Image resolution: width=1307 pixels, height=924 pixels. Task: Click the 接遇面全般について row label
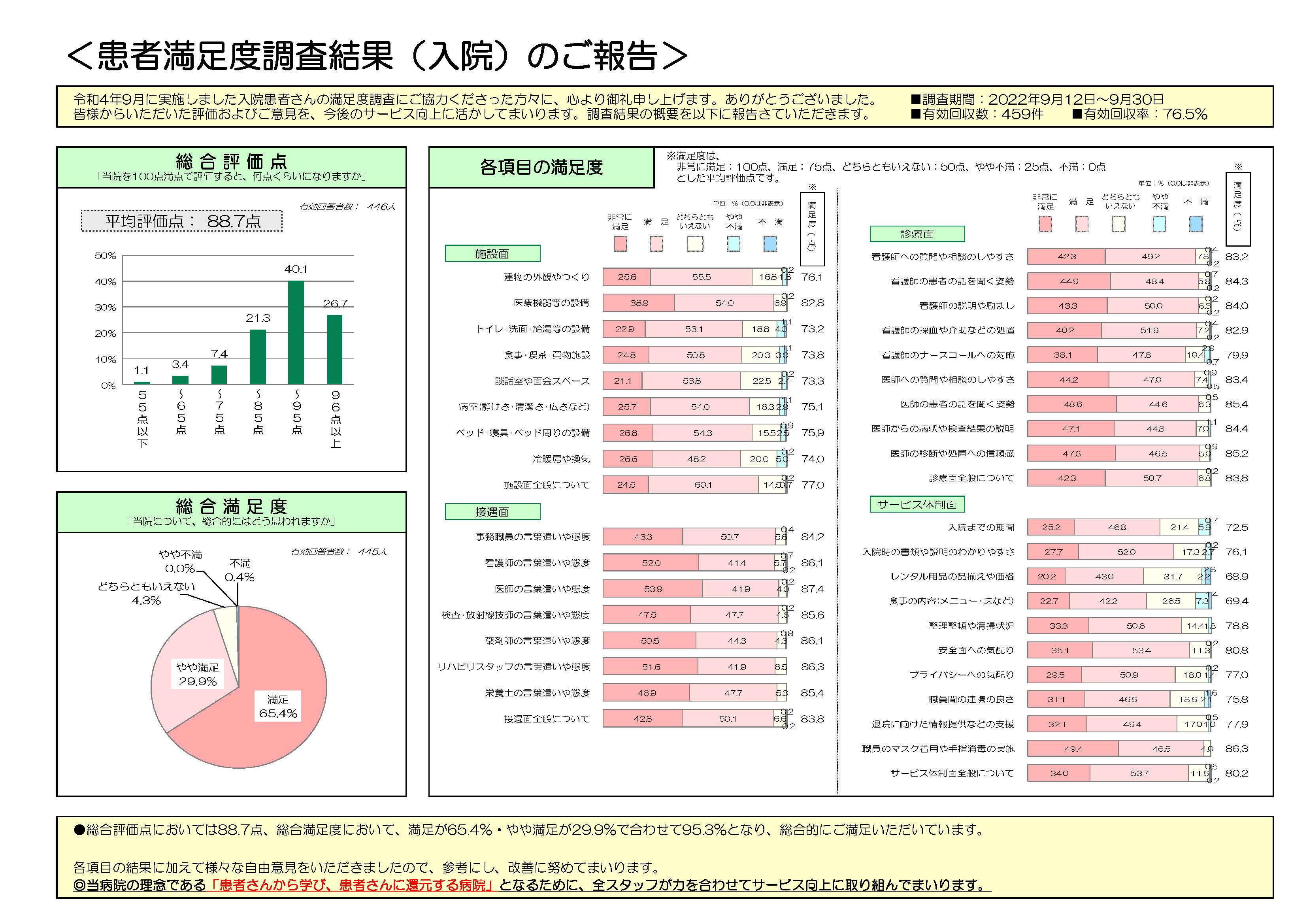(547, 719)
